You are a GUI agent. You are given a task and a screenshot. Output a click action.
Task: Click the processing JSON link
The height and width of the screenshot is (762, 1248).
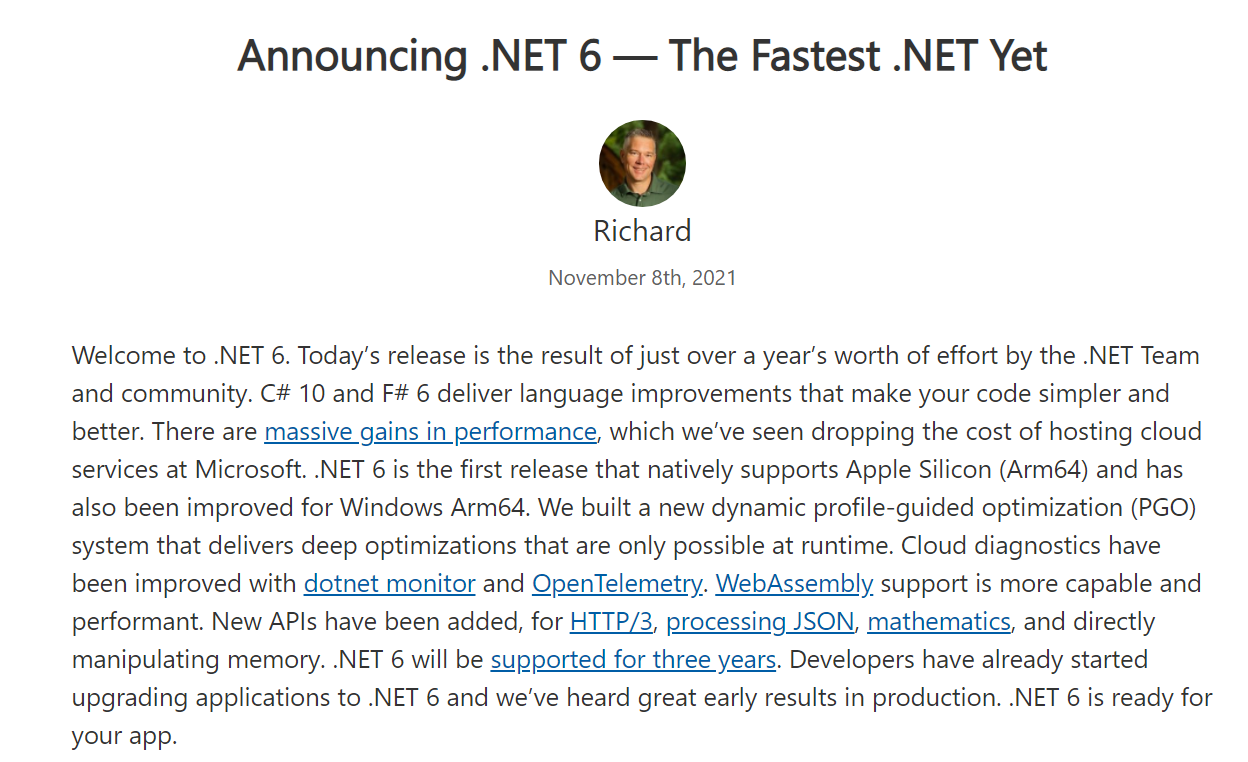pos(760,622)
